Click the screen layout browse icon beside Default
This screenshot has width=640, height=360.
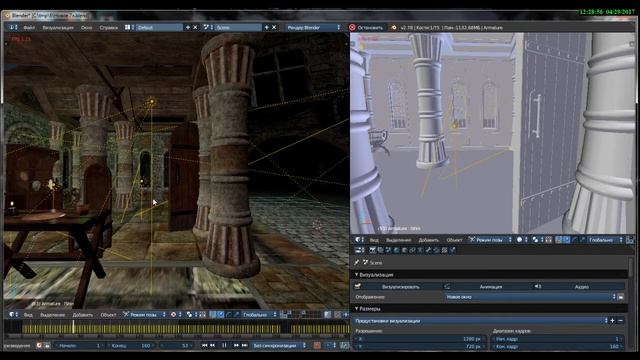point(129,27)
